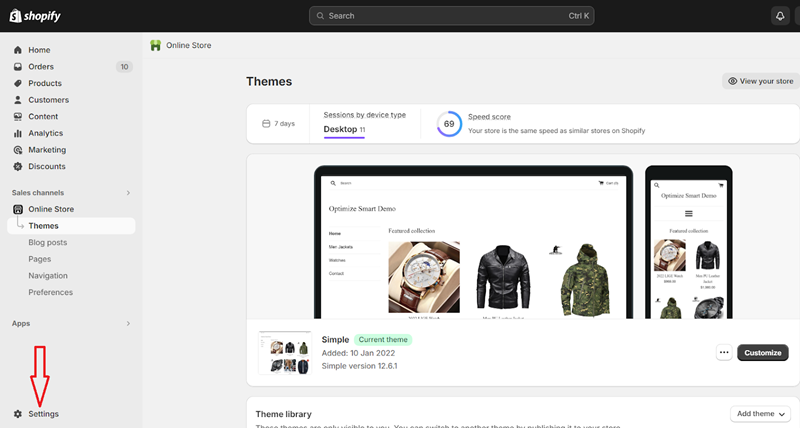Click the calendar icon beside 7 days
Image resolution: width=800 pixels, height=428 pixels.
click(266, 123)
